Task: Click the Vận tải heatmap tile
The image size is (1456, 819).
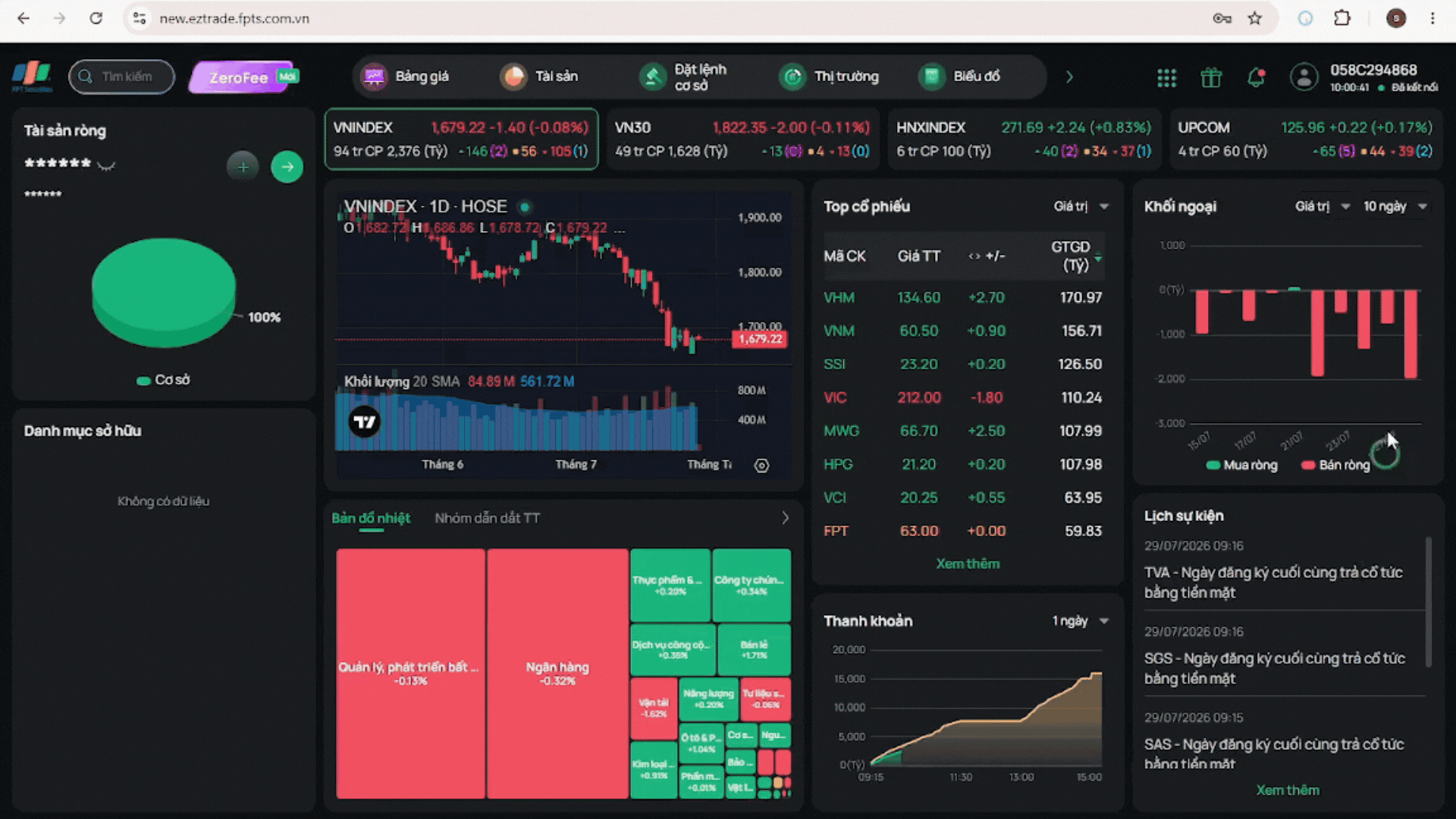Action: pos(654,708)
